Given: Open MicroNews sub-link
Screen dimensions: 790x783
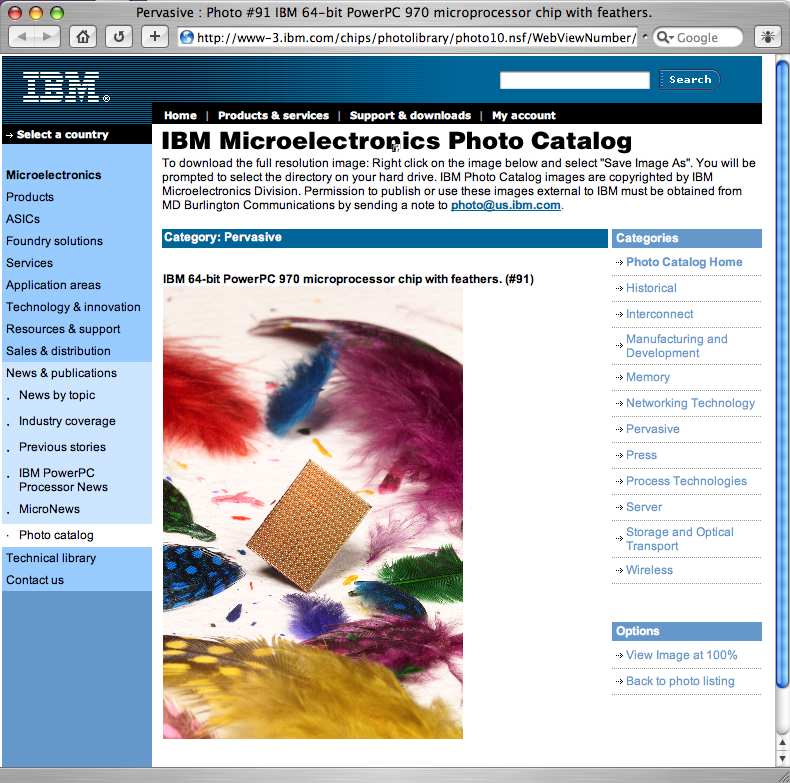Looking at the screenshot, I should [x=49, y=509].
